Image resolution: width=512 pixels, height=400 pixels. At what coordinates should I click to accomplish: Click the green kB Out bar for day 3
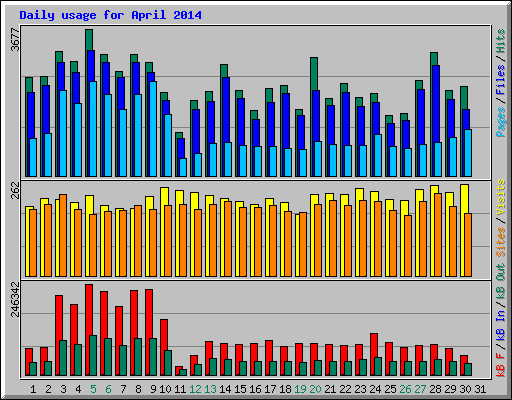pyautogui.click(x=63, y=358)
